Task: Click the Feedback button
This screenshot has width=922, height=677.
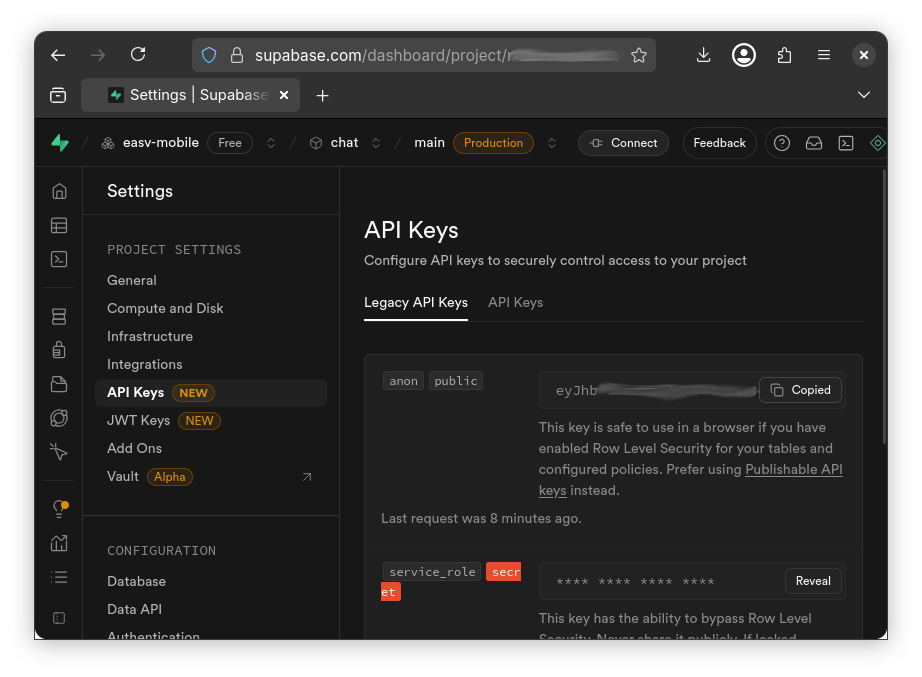Action: [719, 143]
